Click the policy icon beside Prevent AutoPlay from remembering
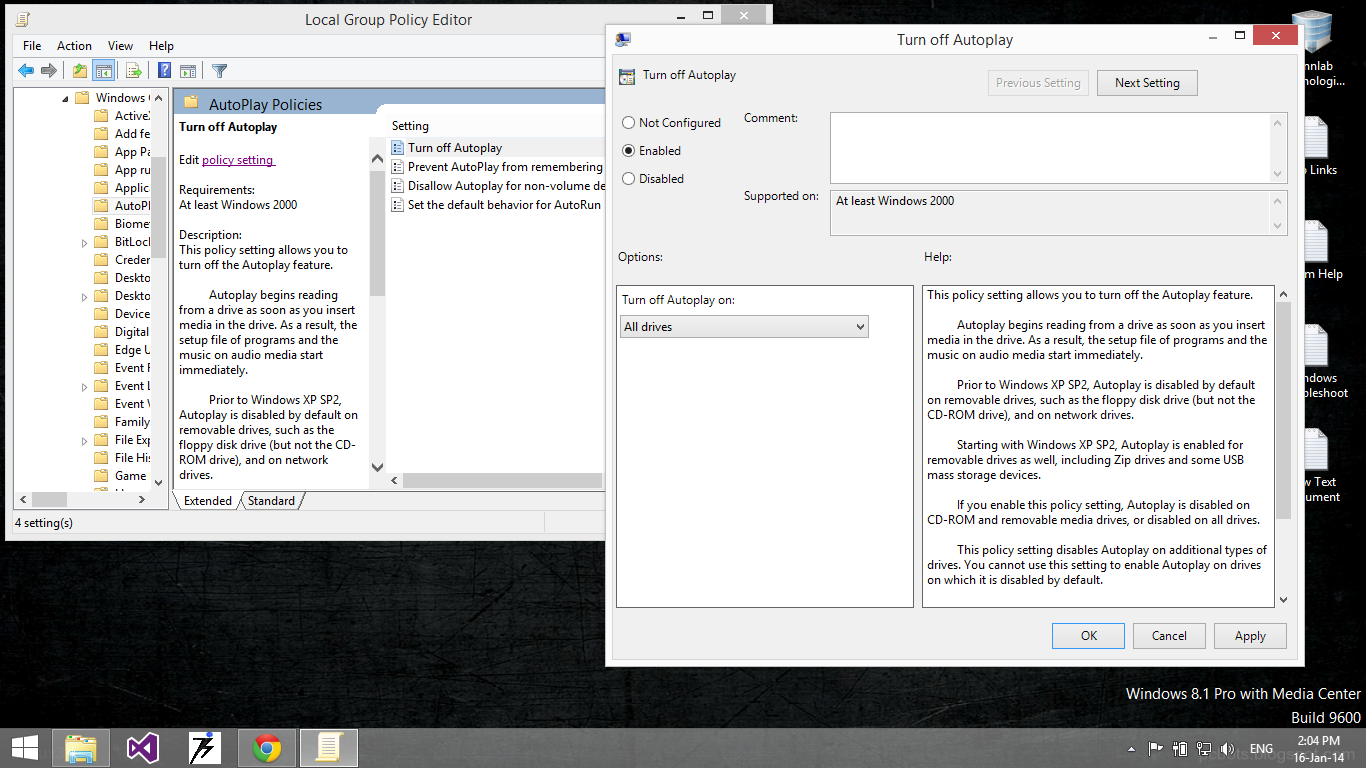Screen dimensions: 1366x768 [x=398, y=167]
